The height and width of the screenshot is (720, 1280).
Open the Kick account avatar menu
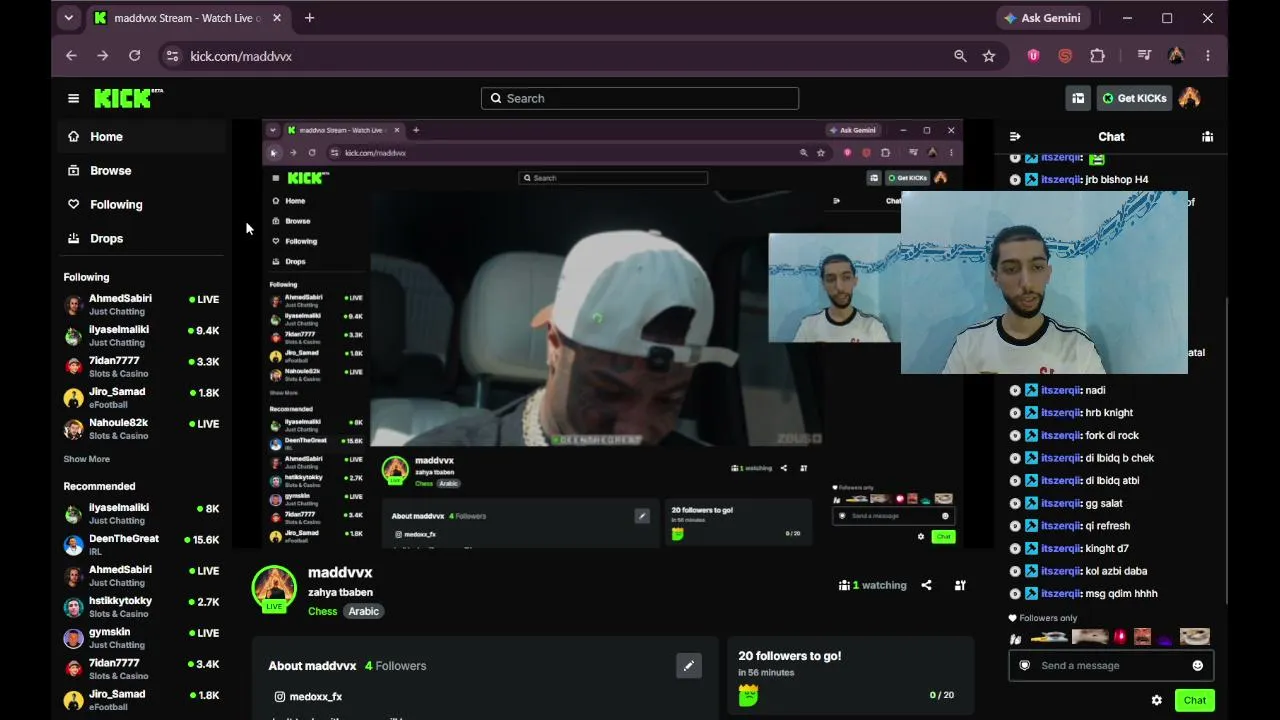click(x=1189, y=98)
